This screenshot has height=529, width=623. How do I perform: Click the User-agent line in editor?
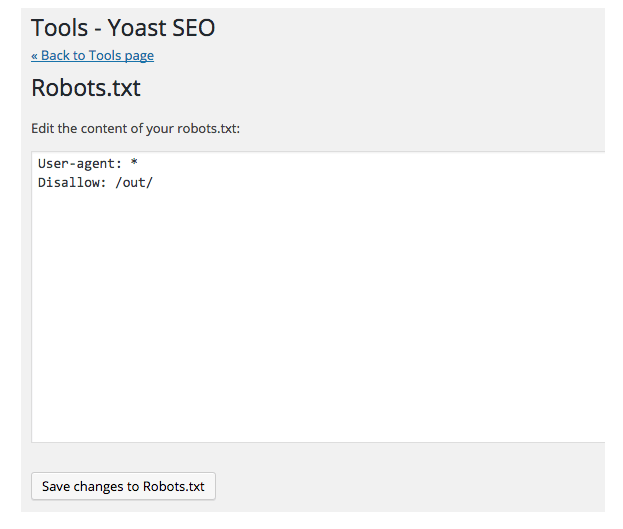coord(88,162)
